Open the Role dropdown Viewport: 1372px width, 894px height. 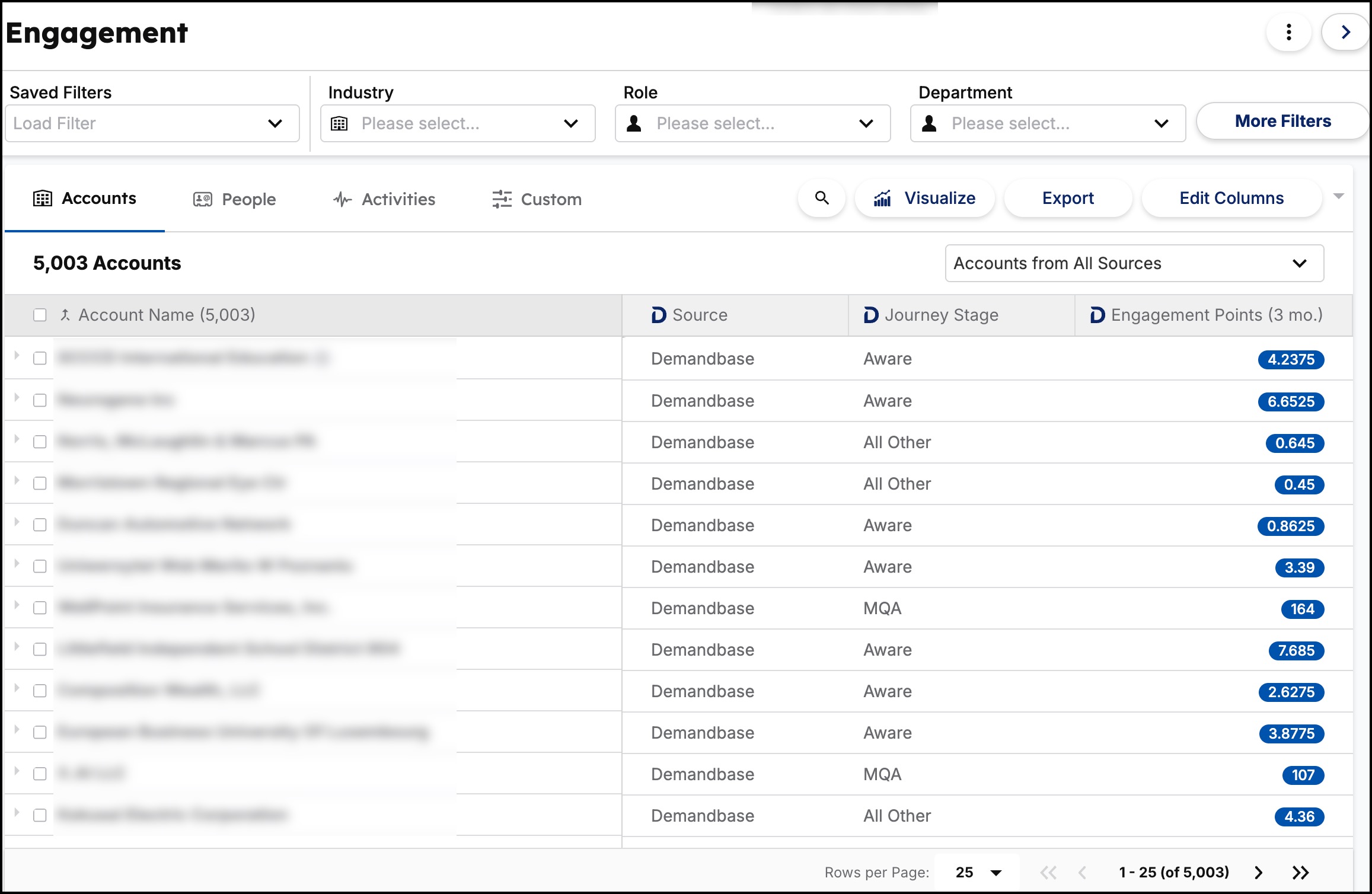coord(753,123)
